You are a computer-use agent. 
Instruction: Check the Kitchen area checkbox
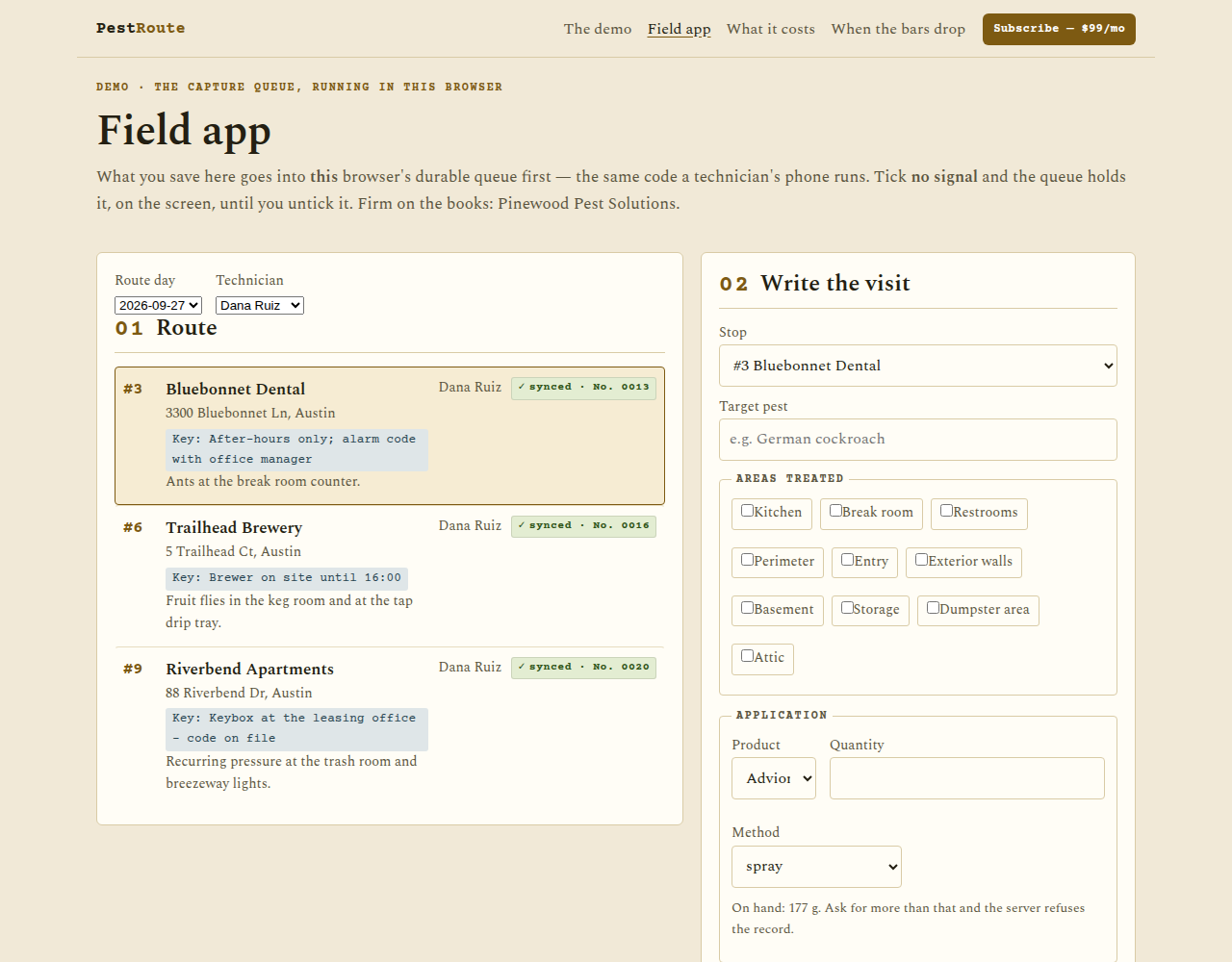click(747, 511)
